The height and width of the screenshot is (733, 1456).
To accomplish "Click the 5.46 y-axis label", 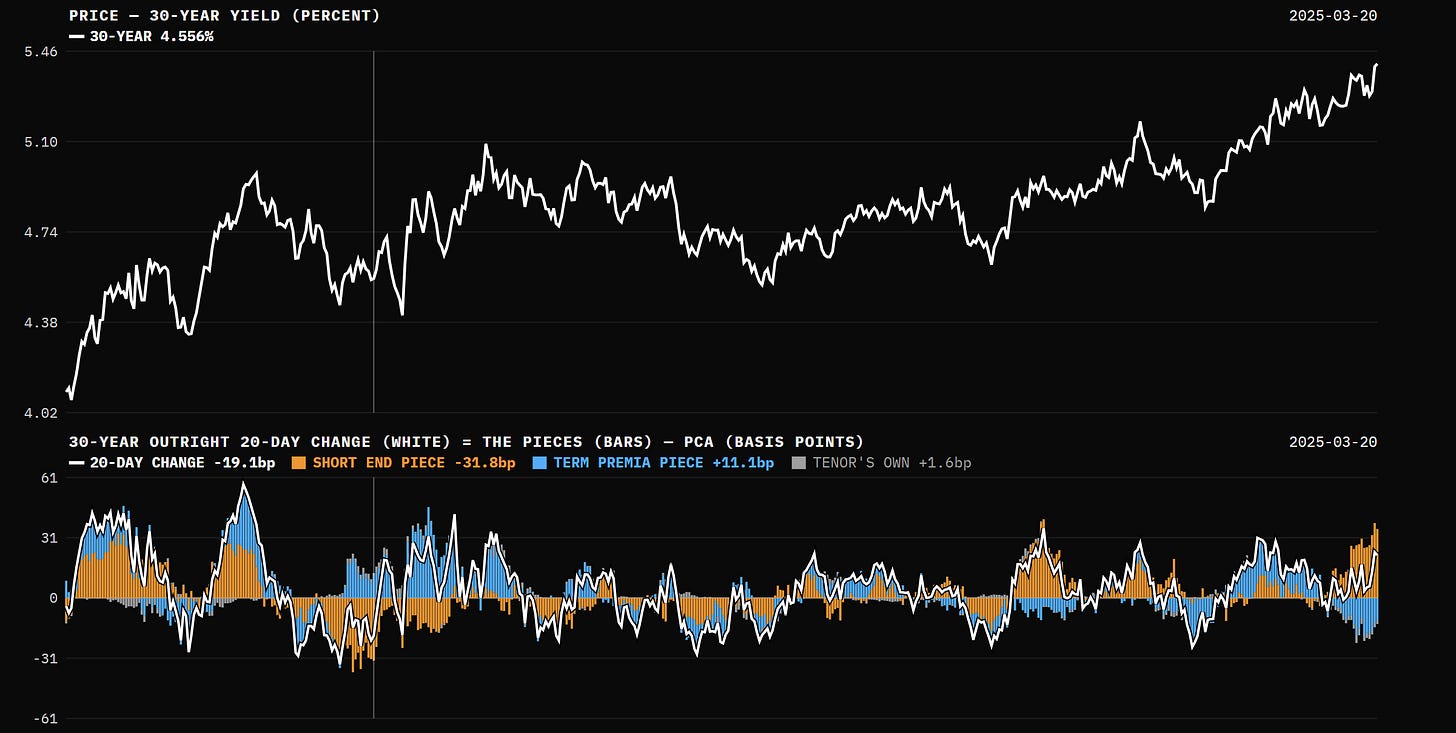I will [x=41, y=51].
